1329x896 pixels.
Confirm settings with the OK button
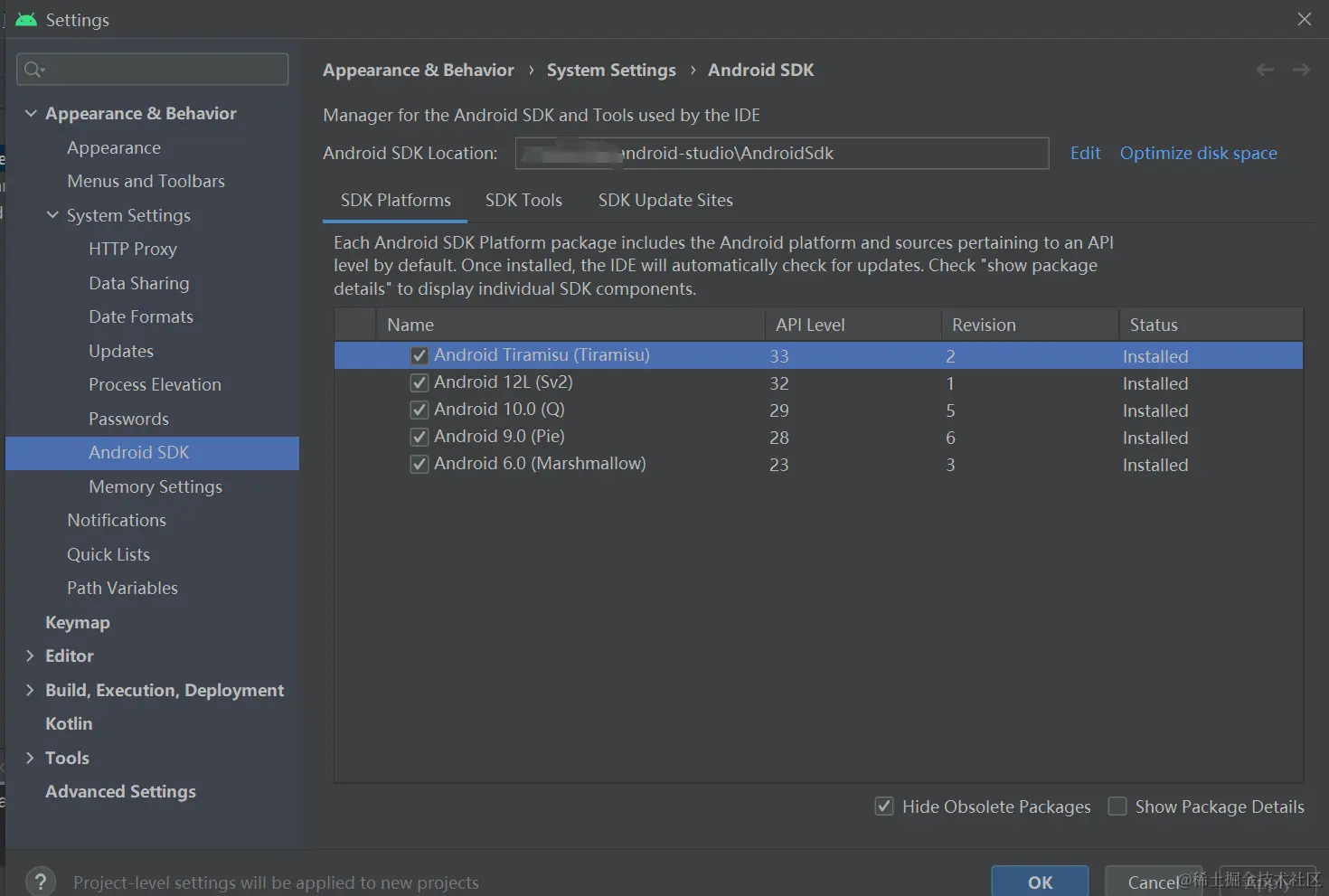tap(1040, 882)
